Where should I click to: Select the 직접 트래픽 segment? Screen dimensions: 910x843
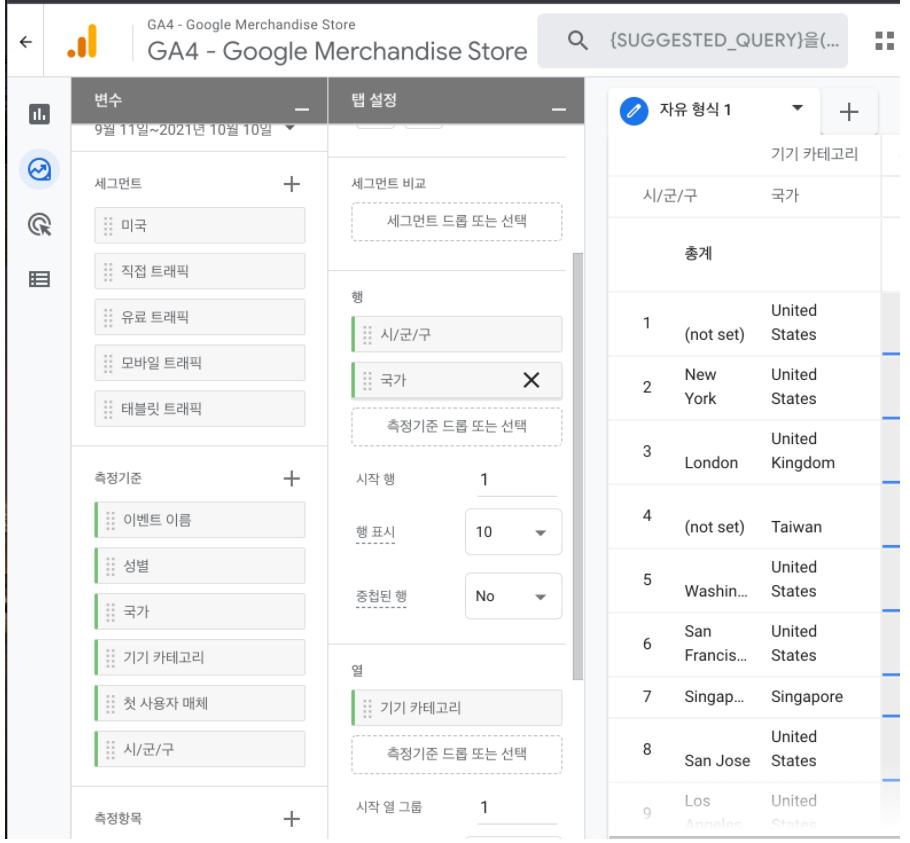tap(200, 272)
